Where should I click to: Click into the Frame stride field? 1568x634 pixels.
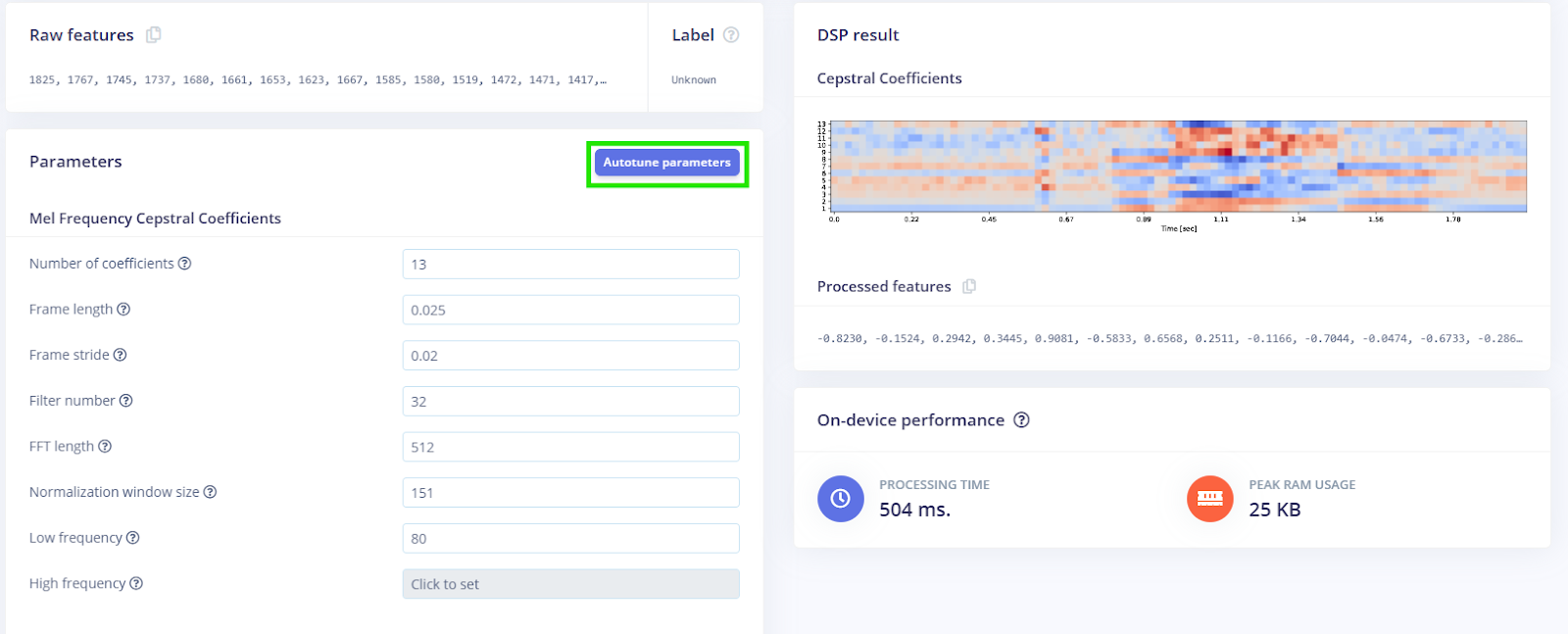570,356
